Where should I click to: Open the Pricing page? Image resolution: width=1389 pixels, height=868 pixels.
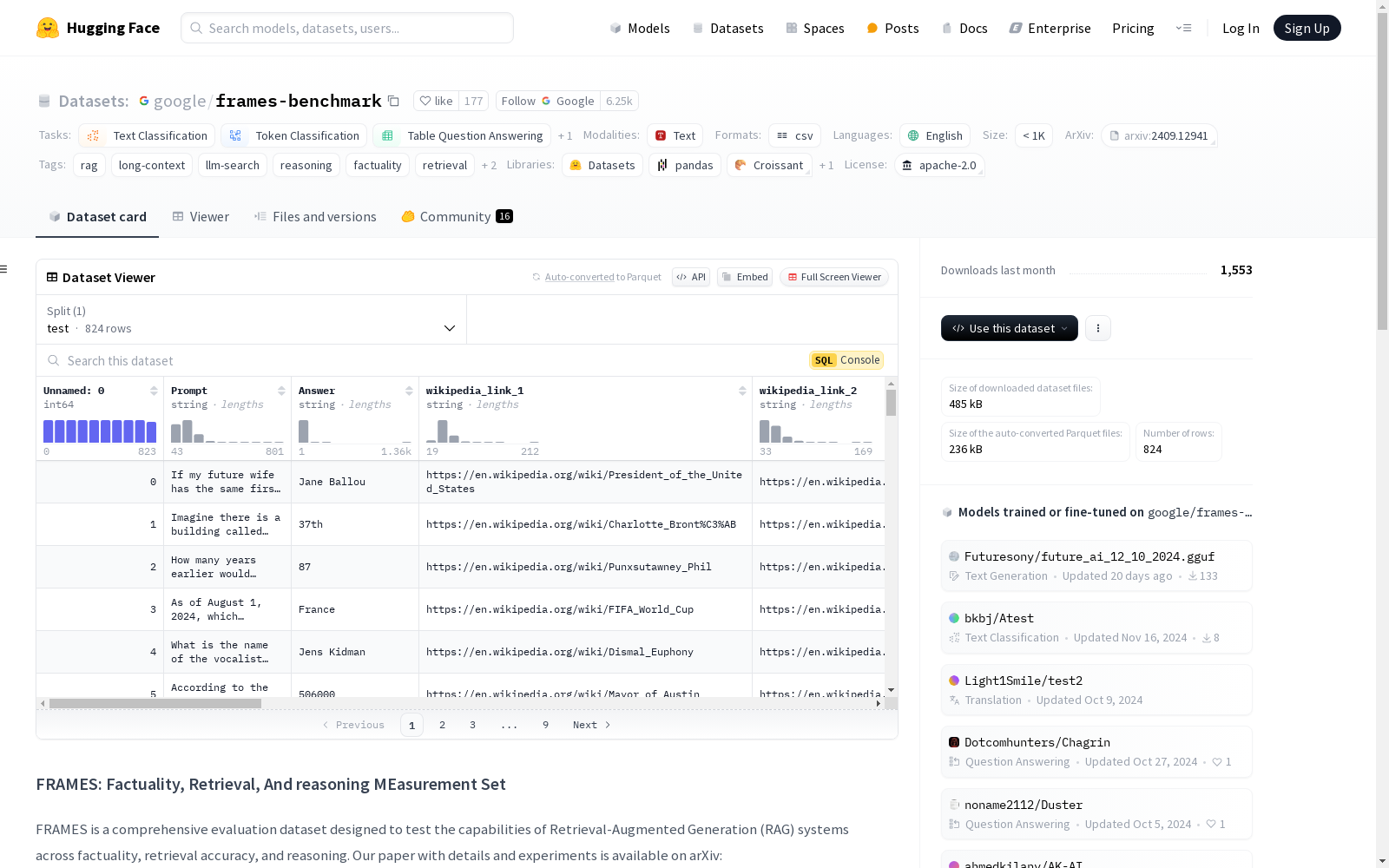(x=1133, y=28)
